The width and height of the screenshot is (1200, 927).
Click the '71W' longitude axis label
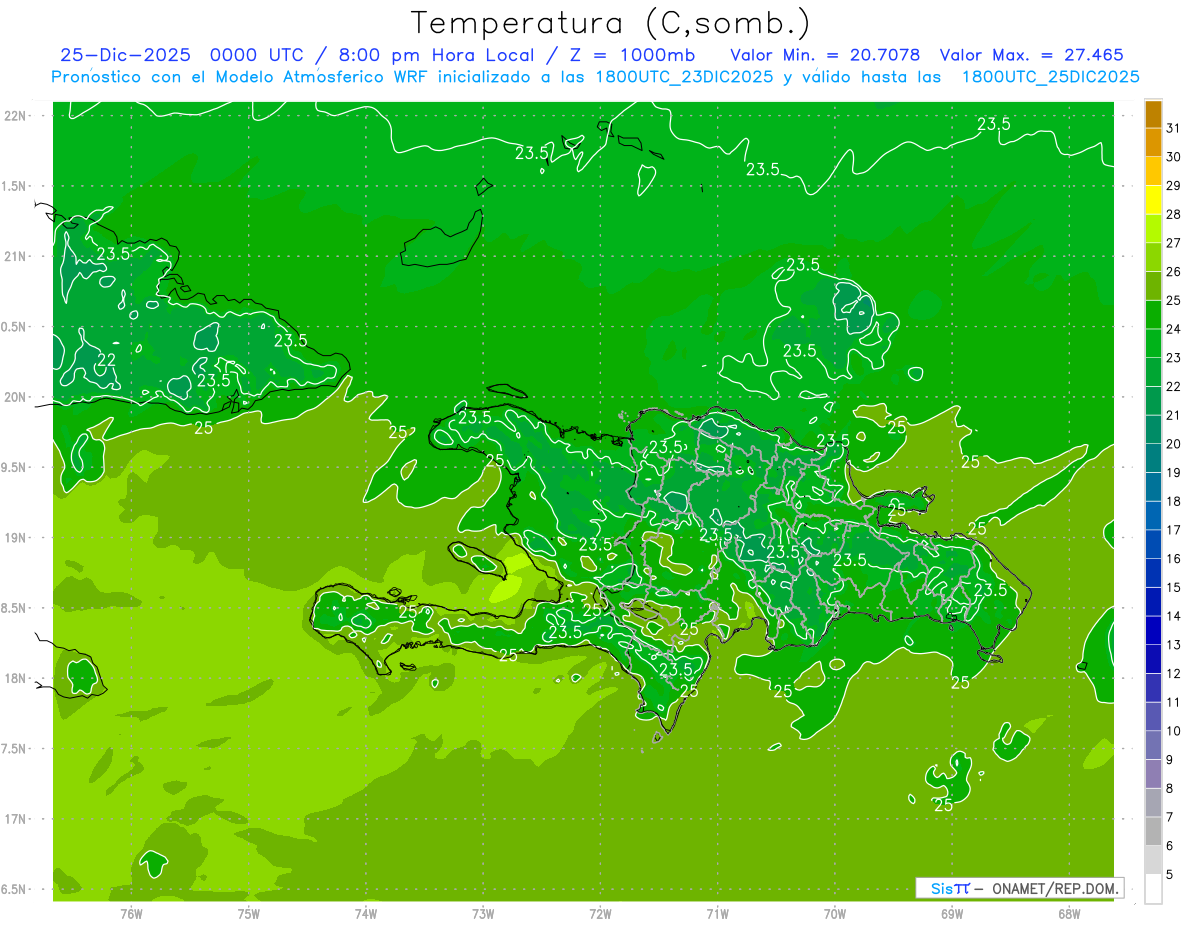pyautogui.click(x=717, y=914)
